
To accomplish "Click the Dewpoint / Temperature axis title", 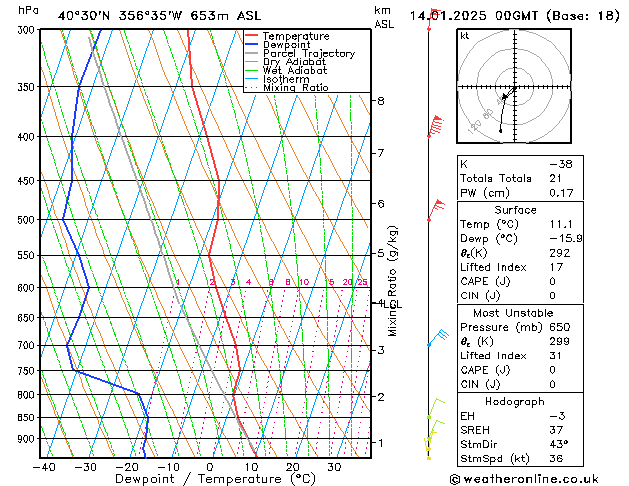I will click(215, 479).
